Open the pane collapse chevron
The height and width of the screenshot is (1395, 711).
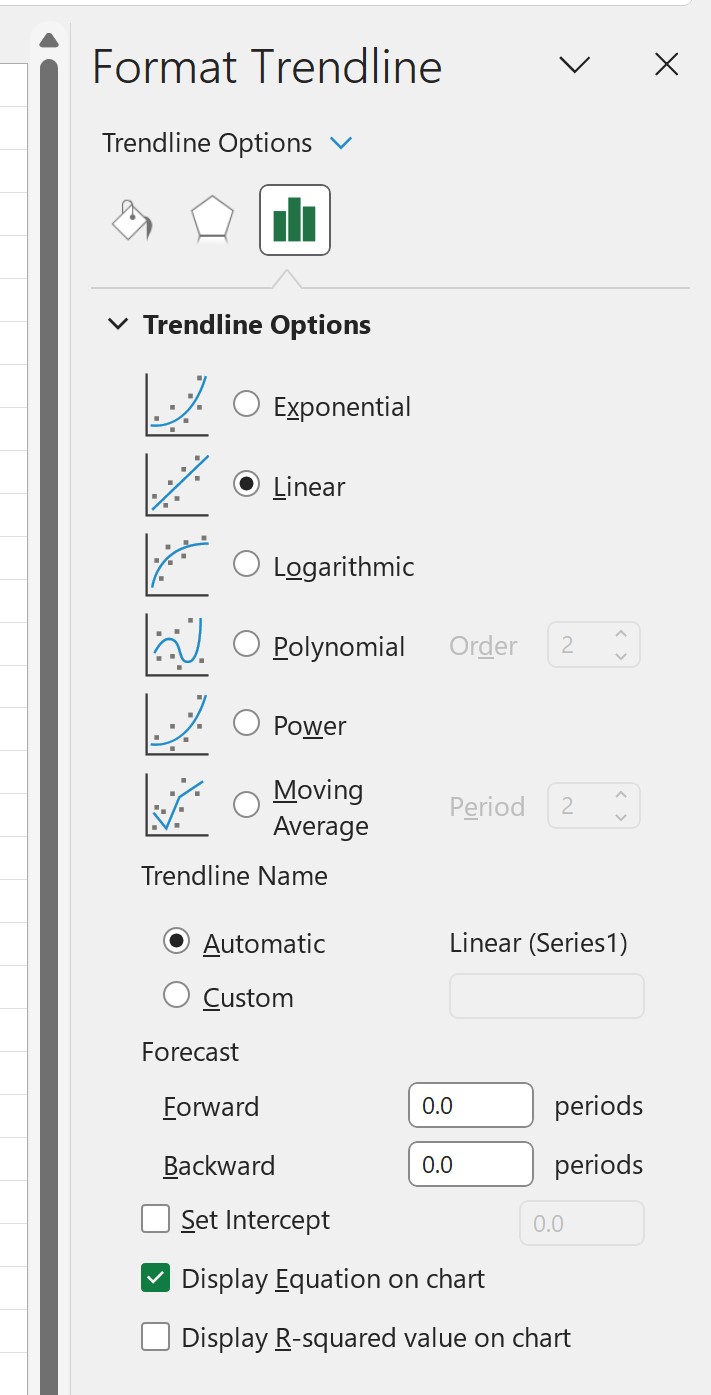575,64
